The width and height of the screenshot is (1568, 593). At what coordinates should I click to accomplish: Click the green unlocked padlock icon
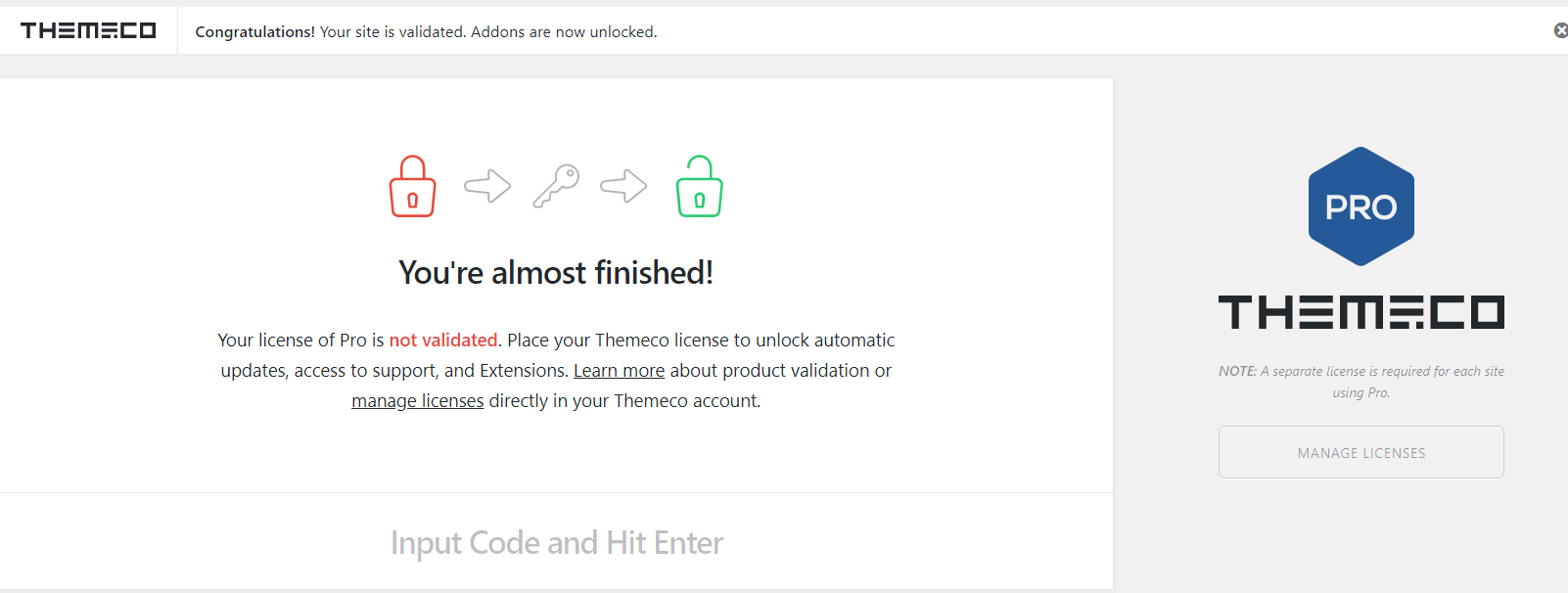[x=699, y=186]
